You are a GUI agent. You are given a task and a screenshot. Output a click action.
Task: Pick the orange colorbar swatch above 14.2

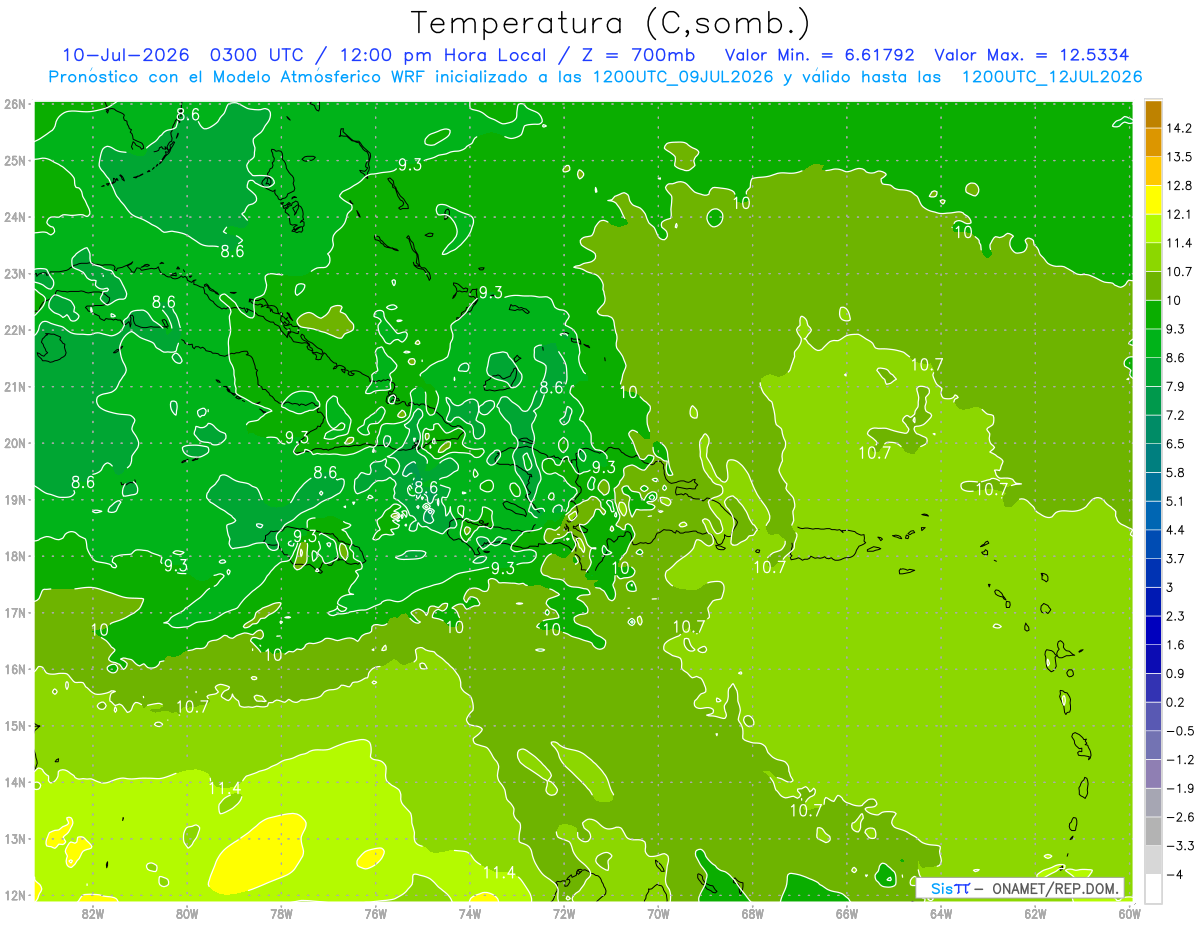[x=1154, y=114]
